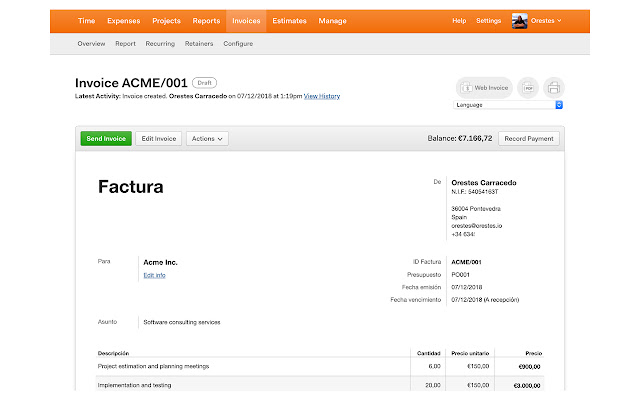
Task: Click the print invoice icon
Action: 553,88
